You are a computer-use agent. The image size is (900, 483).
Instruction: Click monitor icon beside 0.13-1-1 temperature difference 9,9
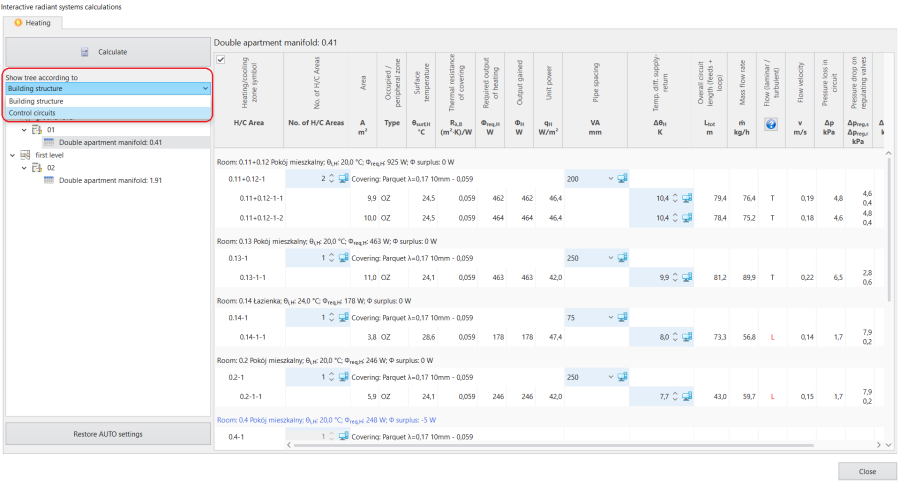(x=686, y=277)
